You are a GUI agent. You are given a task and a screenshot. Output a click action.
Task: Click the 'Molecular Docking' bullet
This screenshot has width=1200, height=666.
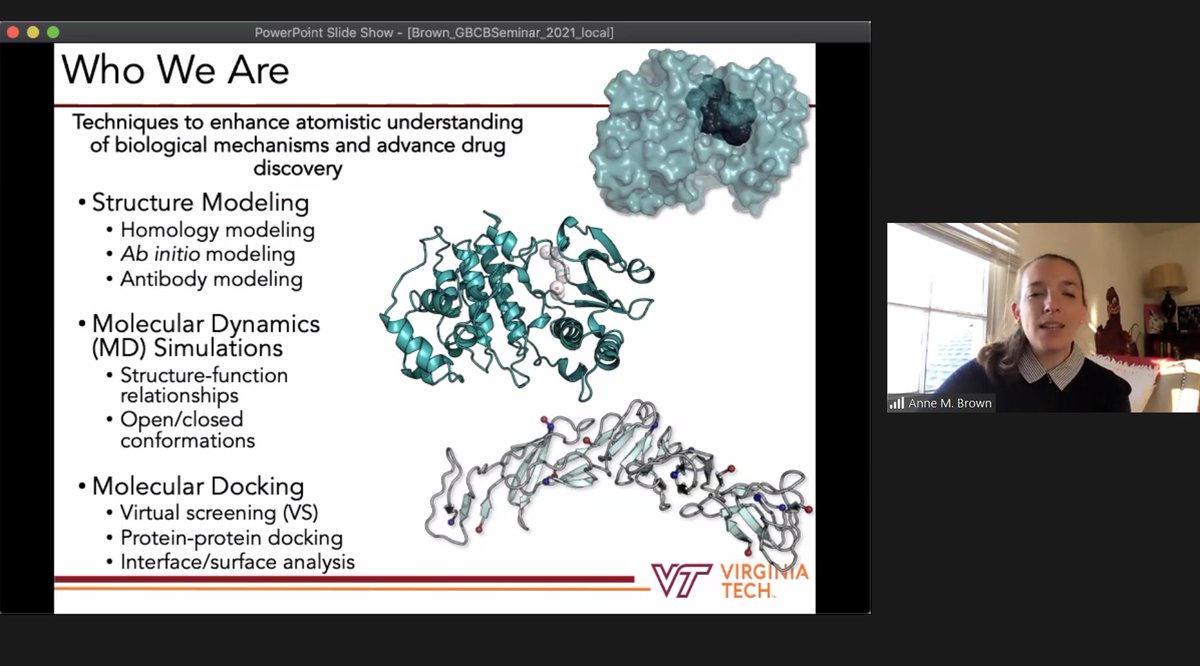click(198, 487)
